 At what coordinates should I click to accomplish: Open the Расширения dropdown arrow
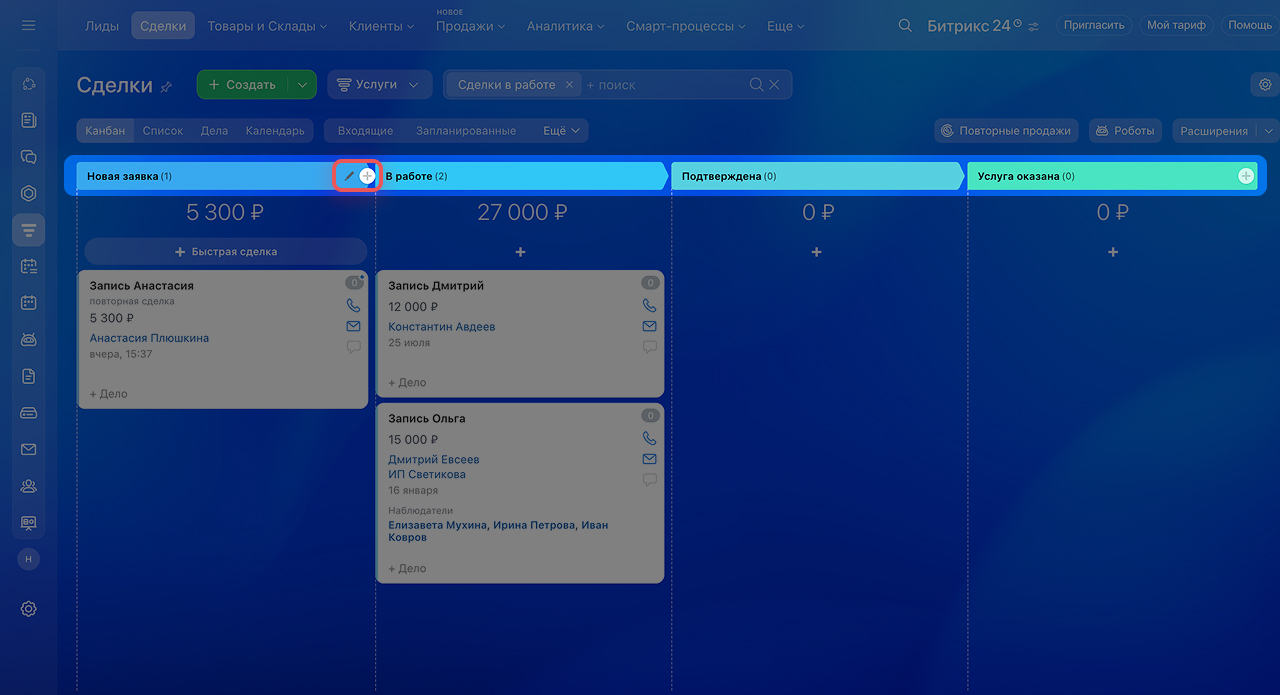pyautogui.click(x=1269, y=131)
